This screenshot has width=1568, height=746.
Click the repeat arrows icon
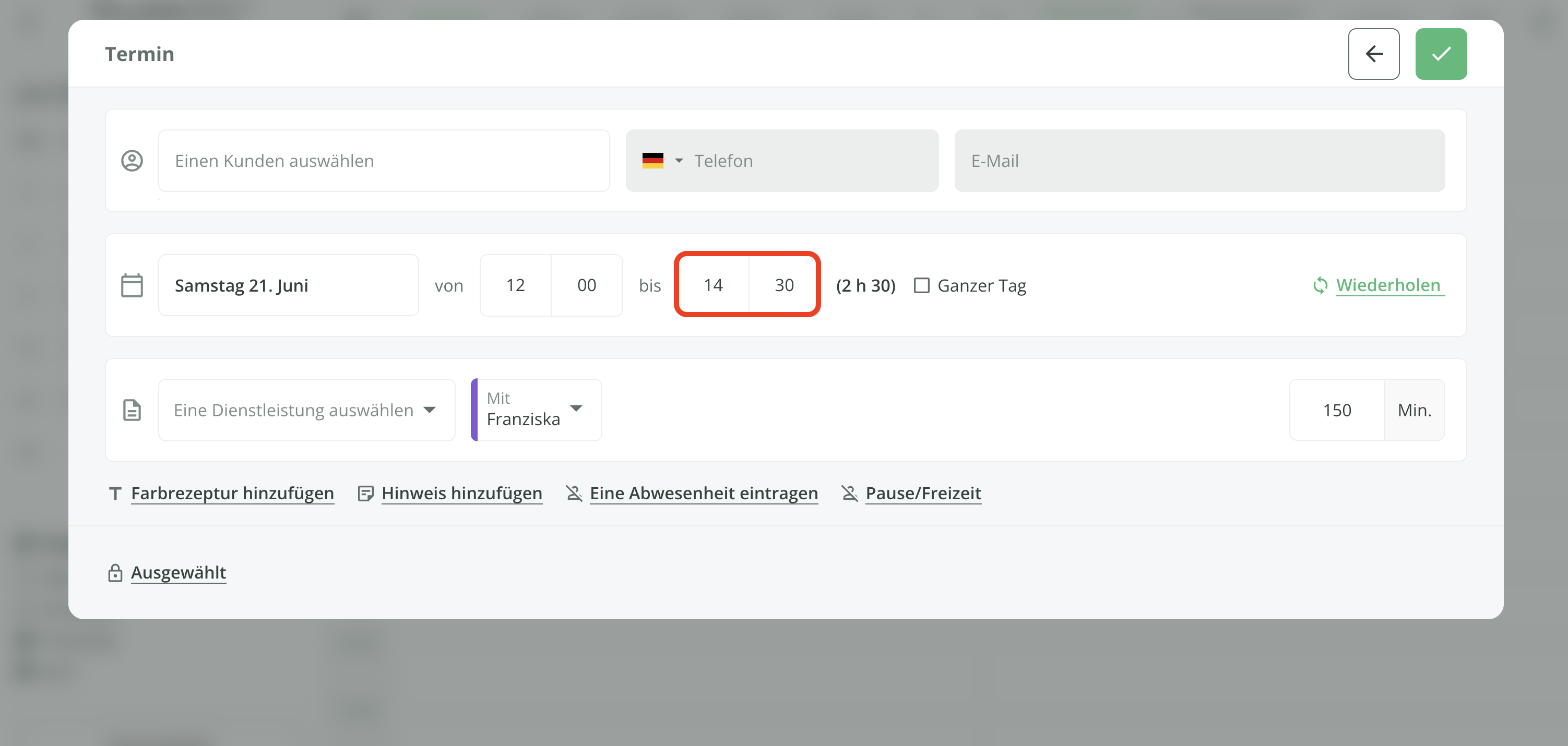coord(1320,285)
